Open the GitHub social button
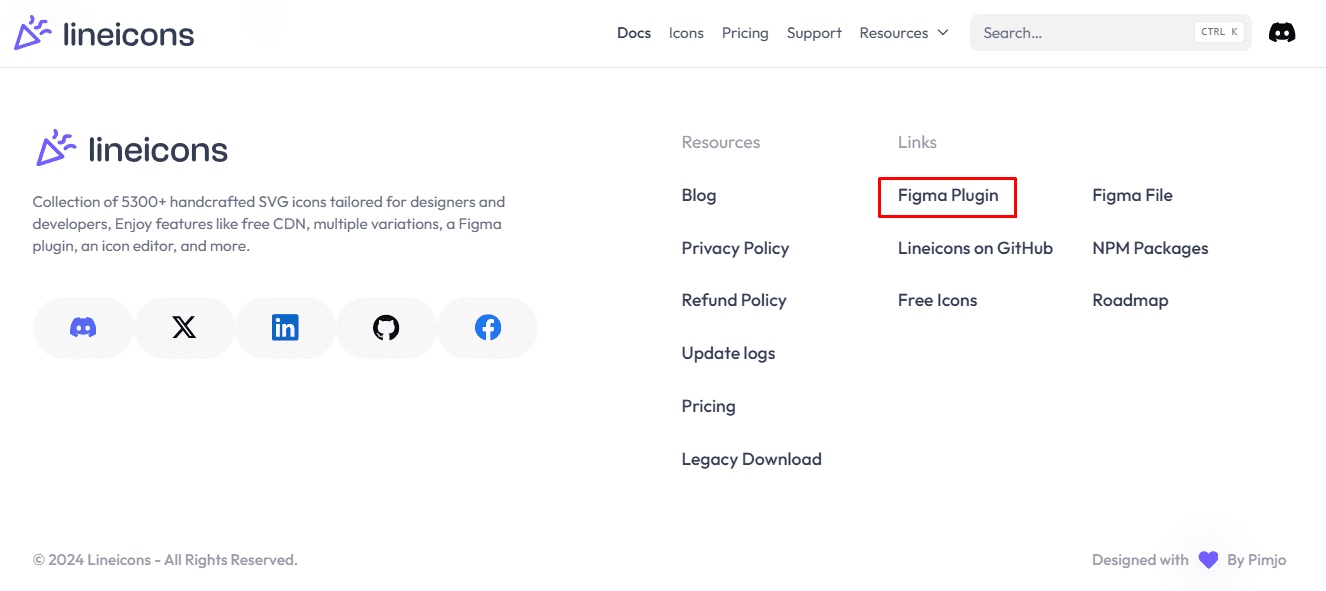 point(386,327)
